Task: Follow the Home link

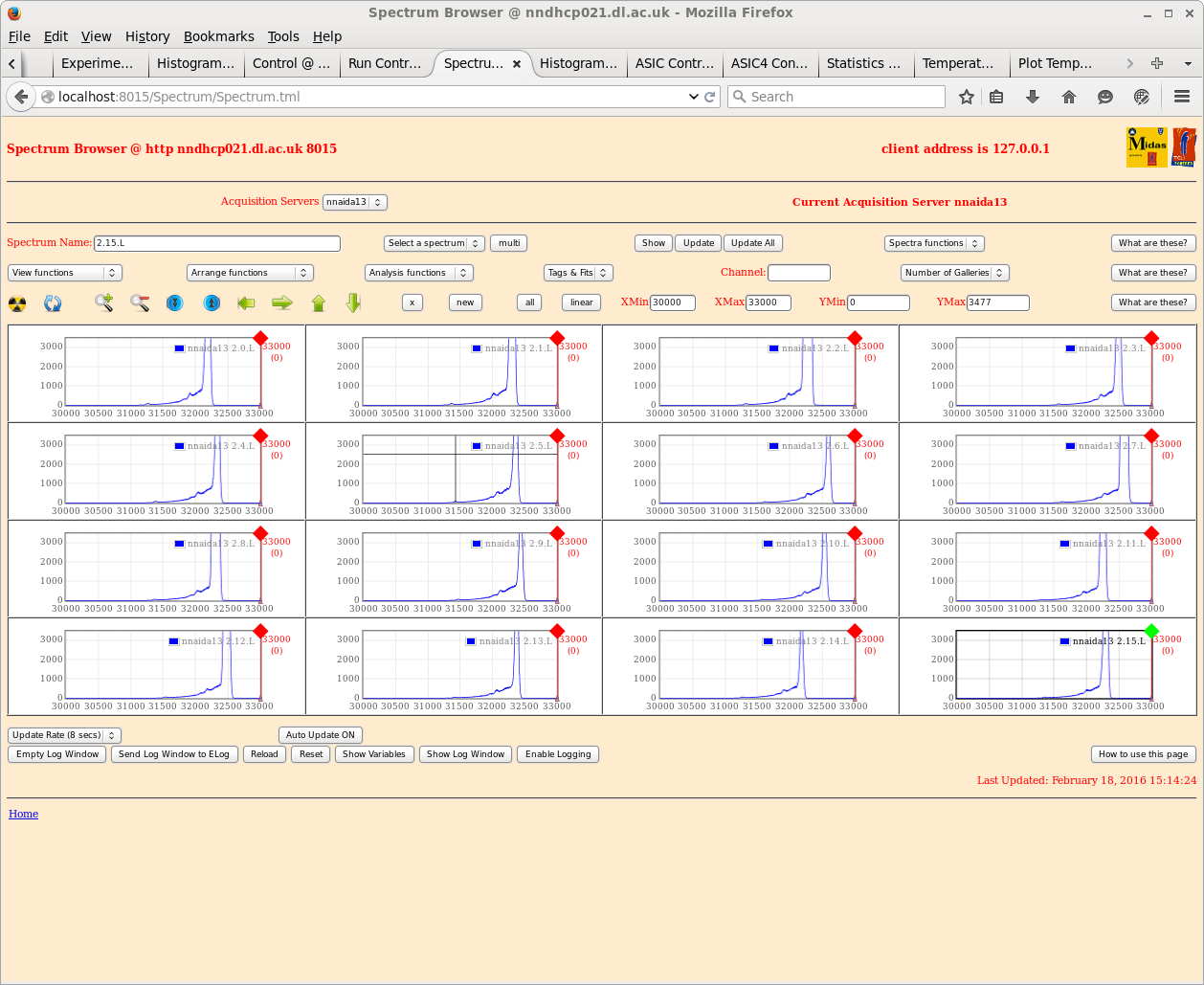Action: coord(23,814)
